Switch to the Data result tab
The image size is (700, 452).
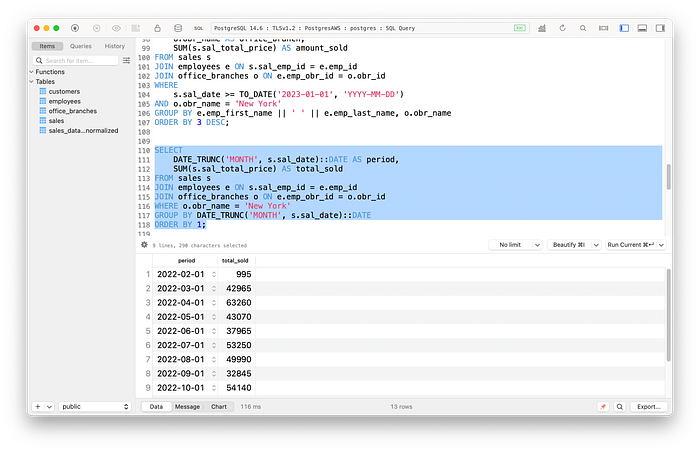click(156, 406)
